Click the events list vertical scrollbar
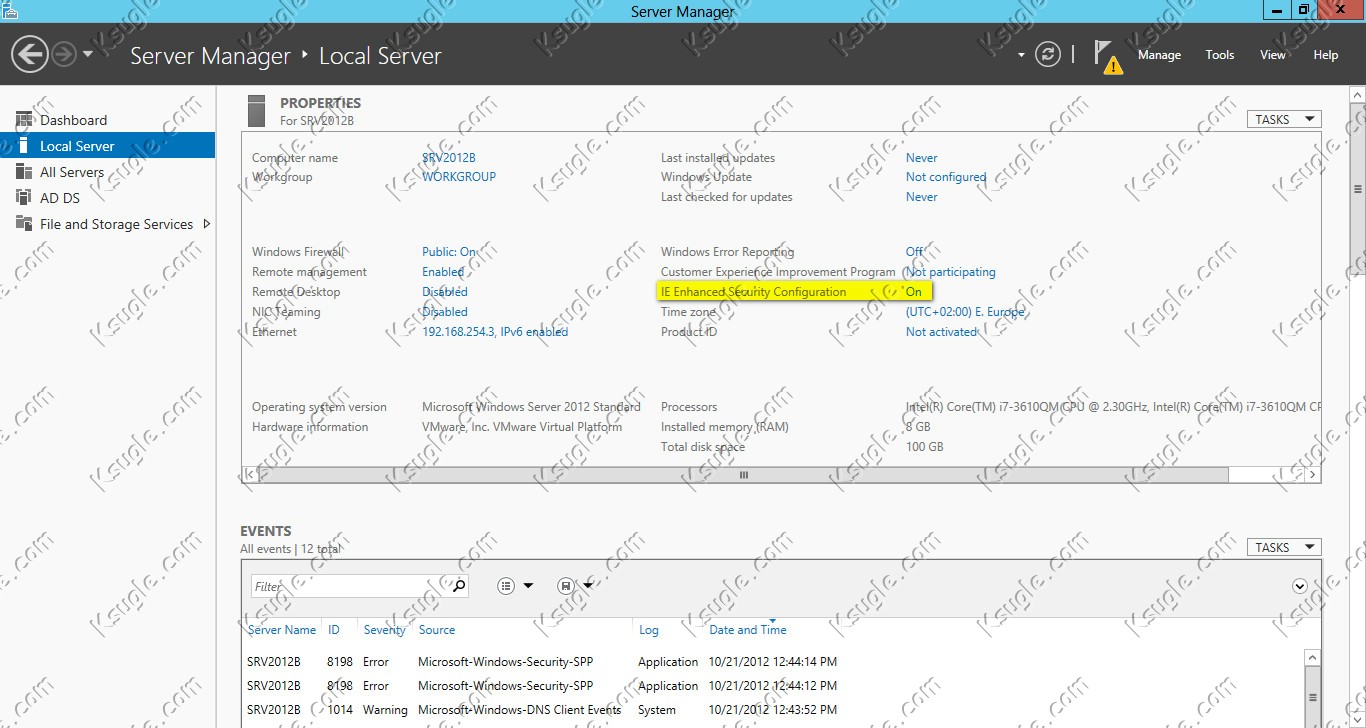Screen dimensions: 1366x728 1313,696
